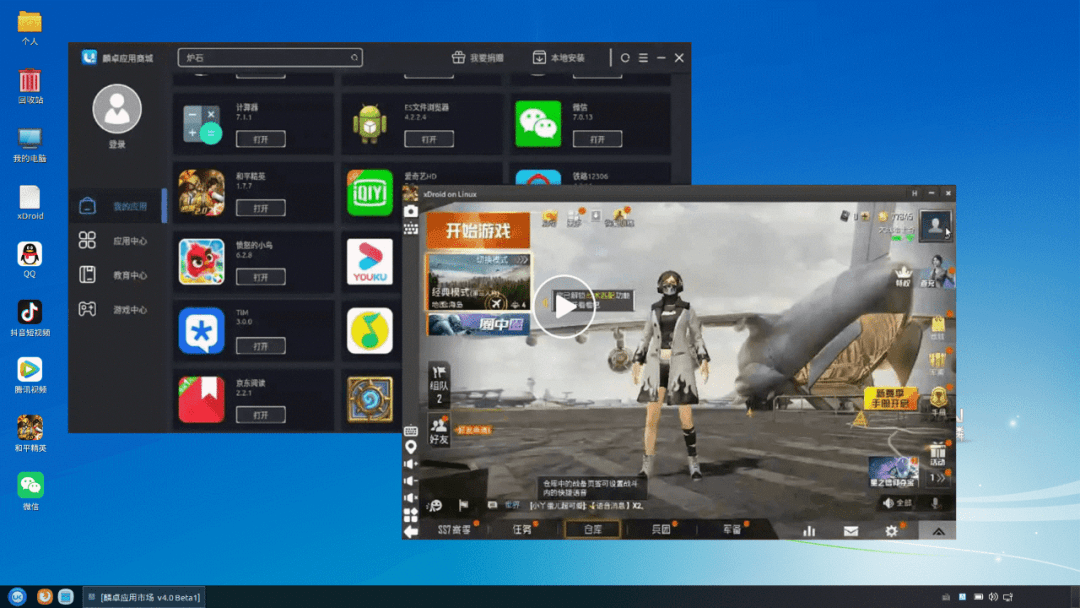
Task: Open the 回收站 recycle bin desktop icon
Action: click(x=30, y=85)
